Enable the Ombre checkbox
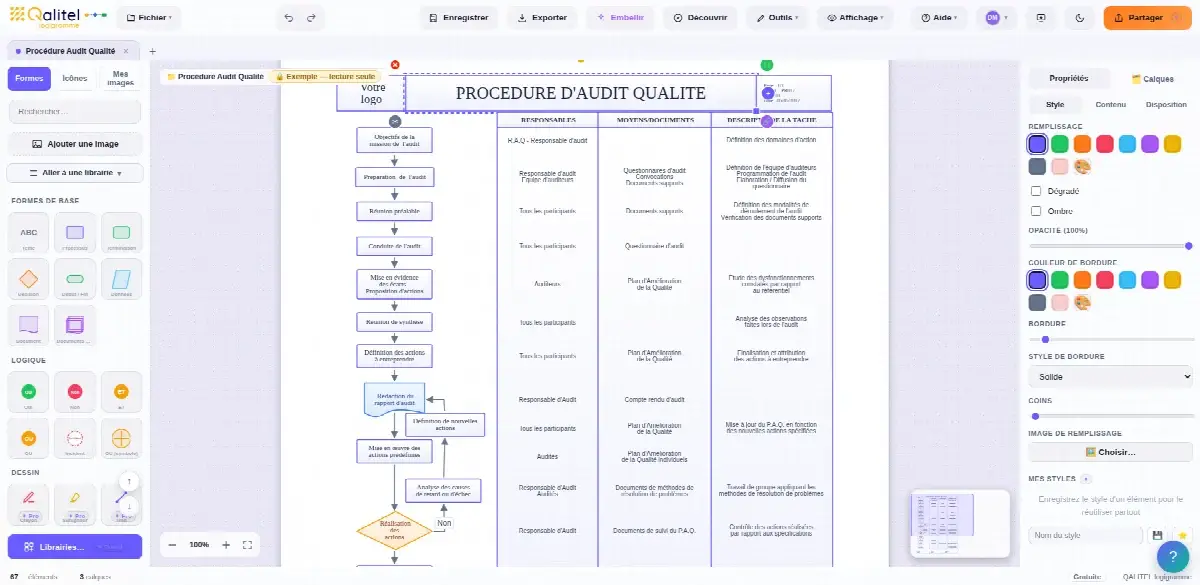Image resolution: width=1200 pixels, height=585 pixels. (1036, 211)
